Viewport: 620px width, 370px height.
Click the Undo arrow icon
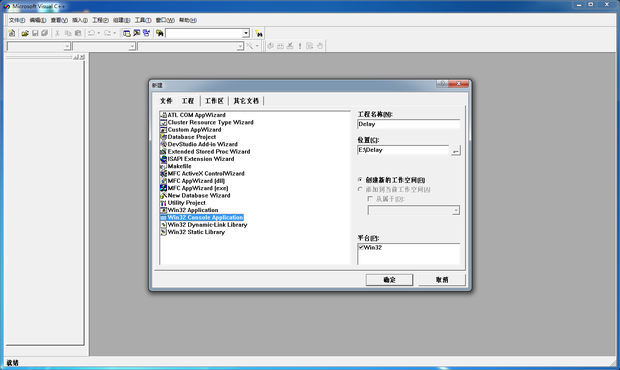click(x=91, y=33)
